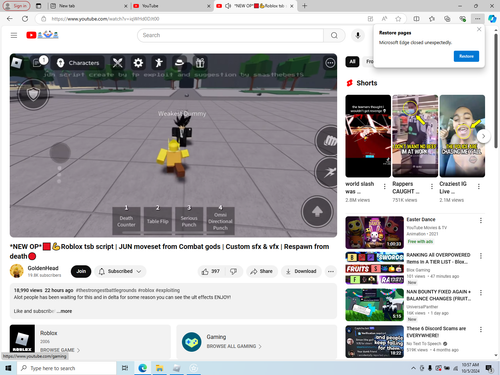Select Omni Directional Punch slot 4
The height and width of the screenshot is (375, 500).
[220, 221]
